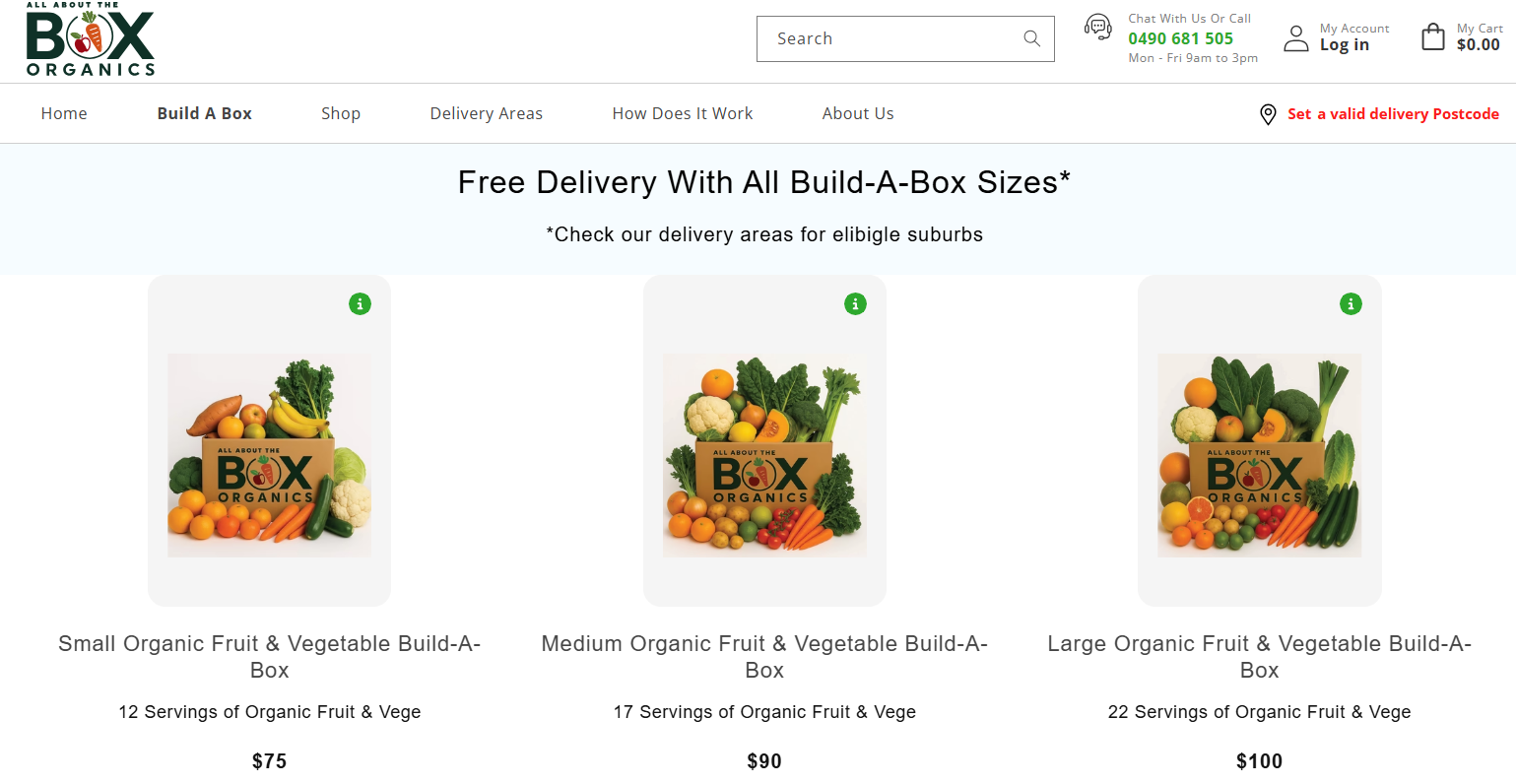
Task: Call the 0490 681 505 phone link
Action: [1180, 38]
